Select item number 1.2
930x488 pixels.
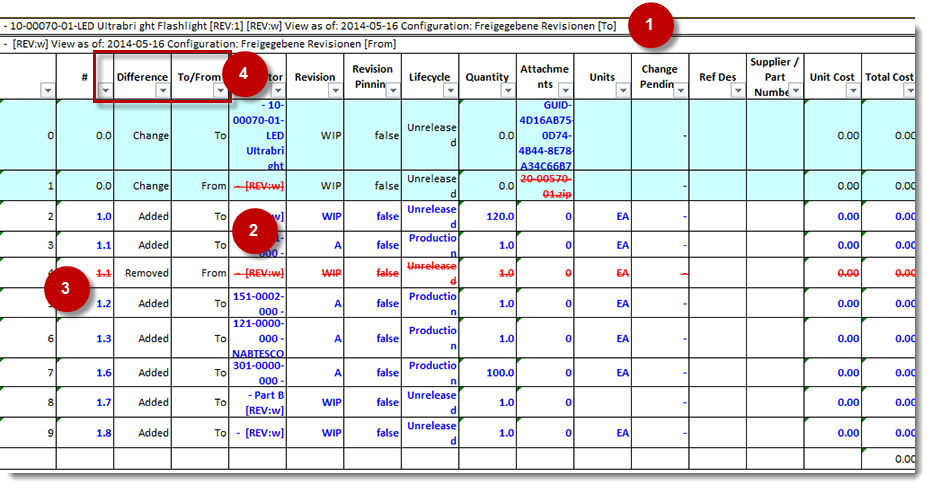click(x=85, y=304)
